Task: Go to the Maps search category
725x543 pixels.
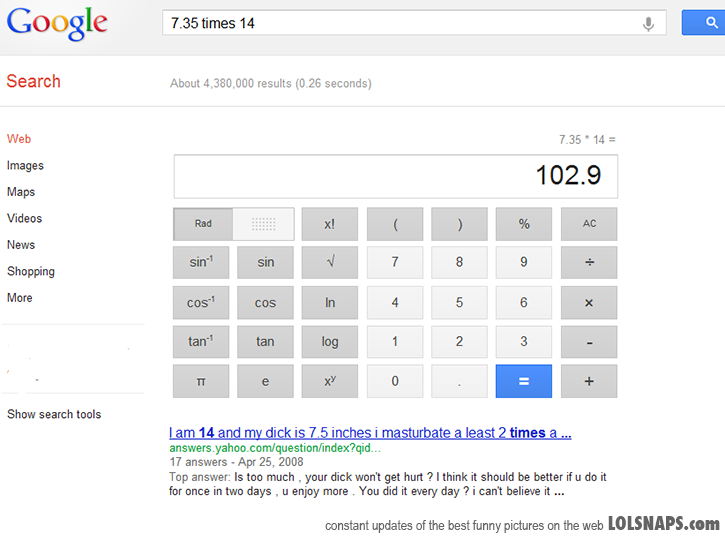Action: [21, 192]
